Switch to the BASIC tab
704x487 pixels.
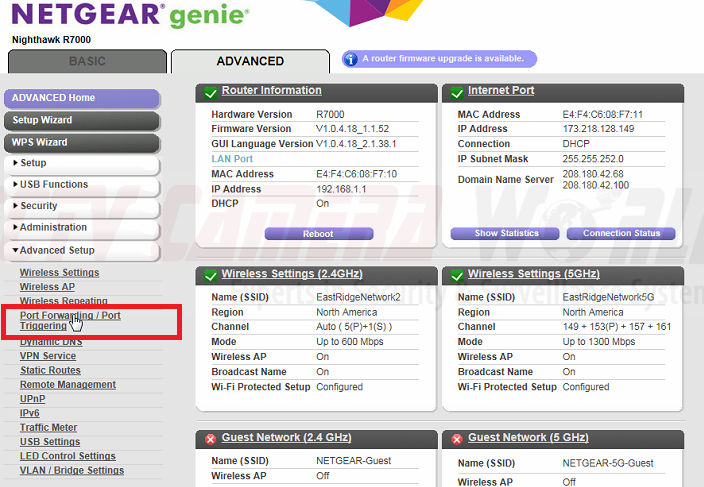click(87, 61)
